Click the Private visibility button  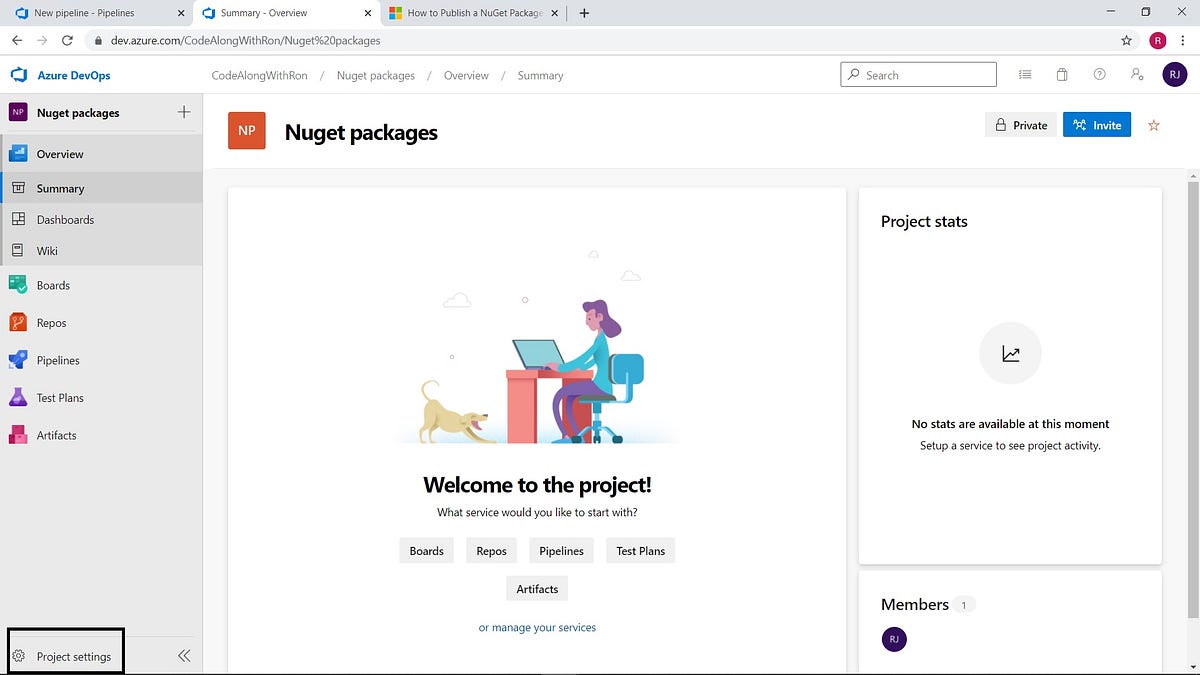pyautogui.click(x=1020, y=125)
